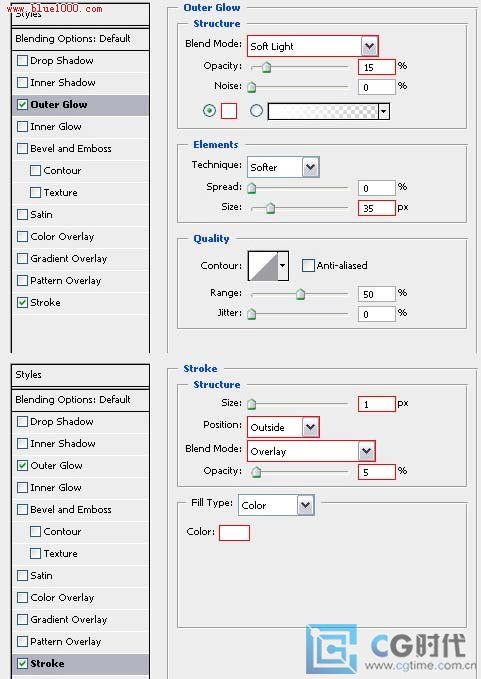The image size is (481, 679).
Task: Focus Range field showing 50
Action: point(377,294)
